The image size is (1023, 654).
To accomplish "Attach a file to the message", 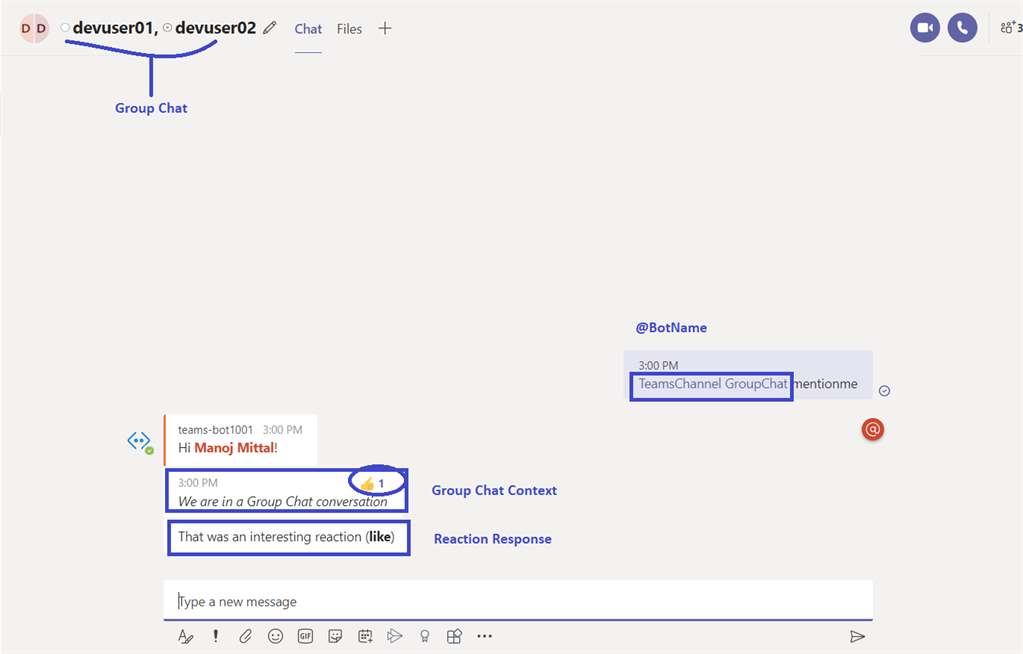I will point(245,636).
